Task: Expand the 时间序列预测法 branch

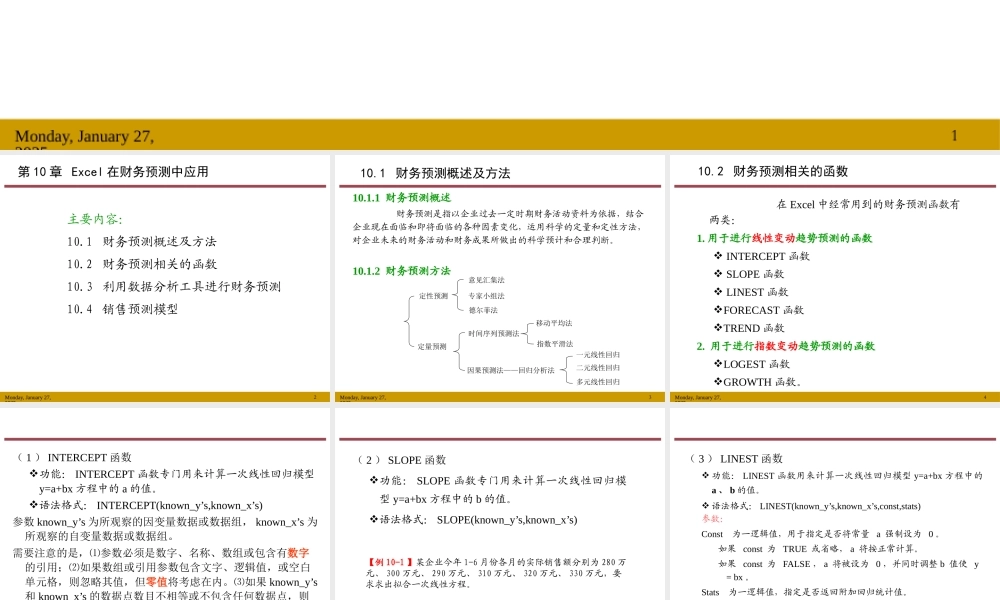Action: 494,333
